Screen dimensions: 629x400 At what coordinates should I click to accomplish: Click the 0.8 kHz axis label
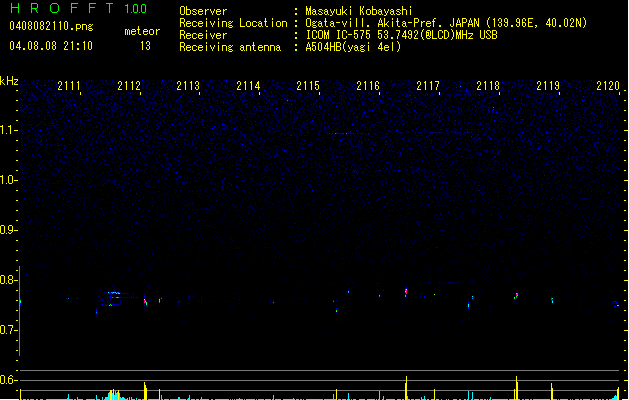8,280
